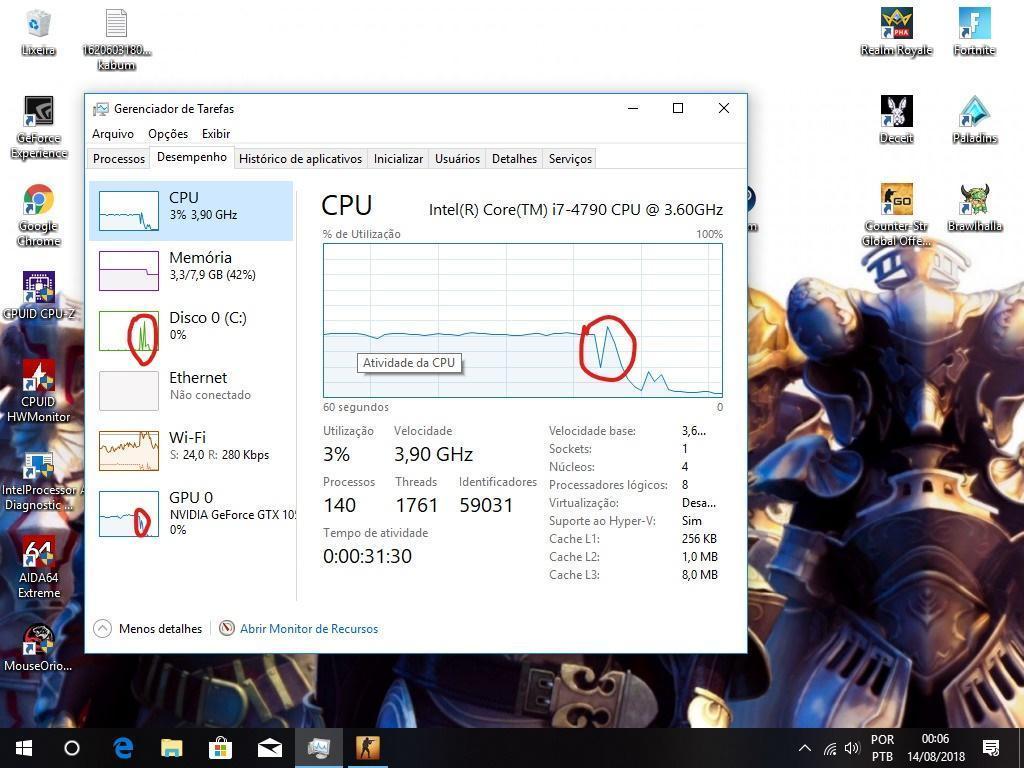Click the POR PTB language indicator
The image size is (1024, 768).
pyautogui.click(x=882, y=748)
